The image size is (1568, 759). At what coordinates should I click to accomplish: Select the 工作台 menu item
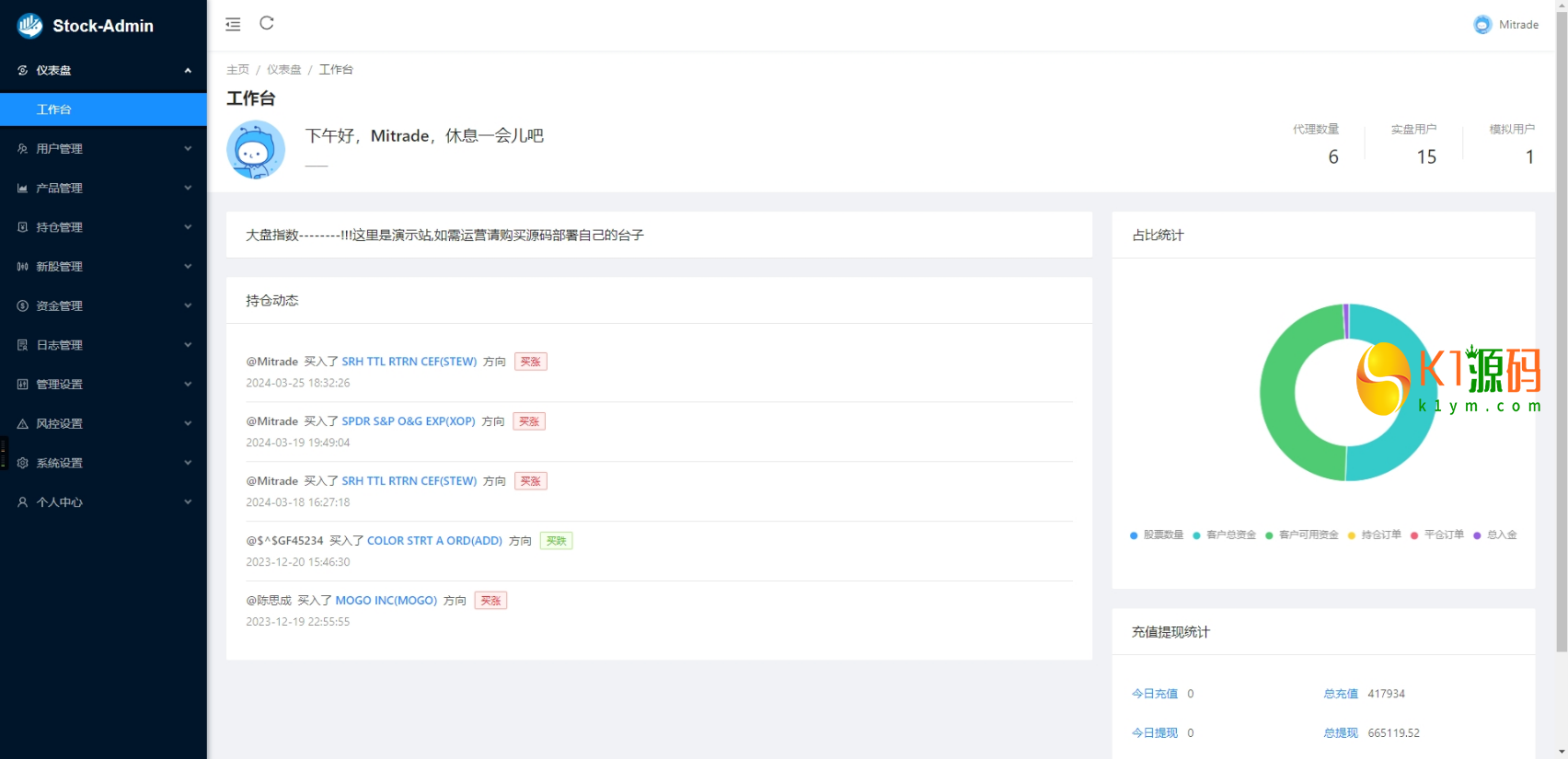54,109
